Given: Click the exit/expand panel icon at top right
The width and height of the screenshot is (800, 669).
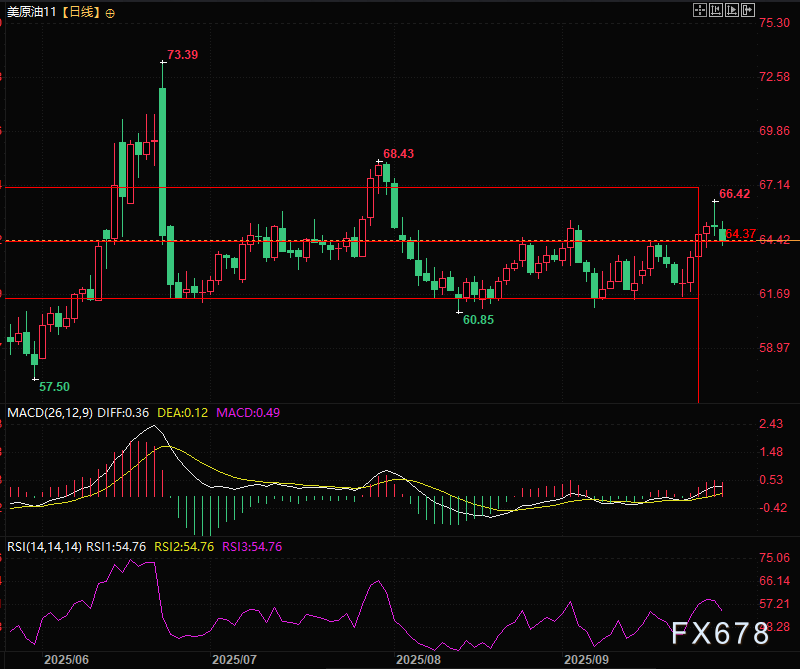Looking at the screenshot, I should 746,9.
